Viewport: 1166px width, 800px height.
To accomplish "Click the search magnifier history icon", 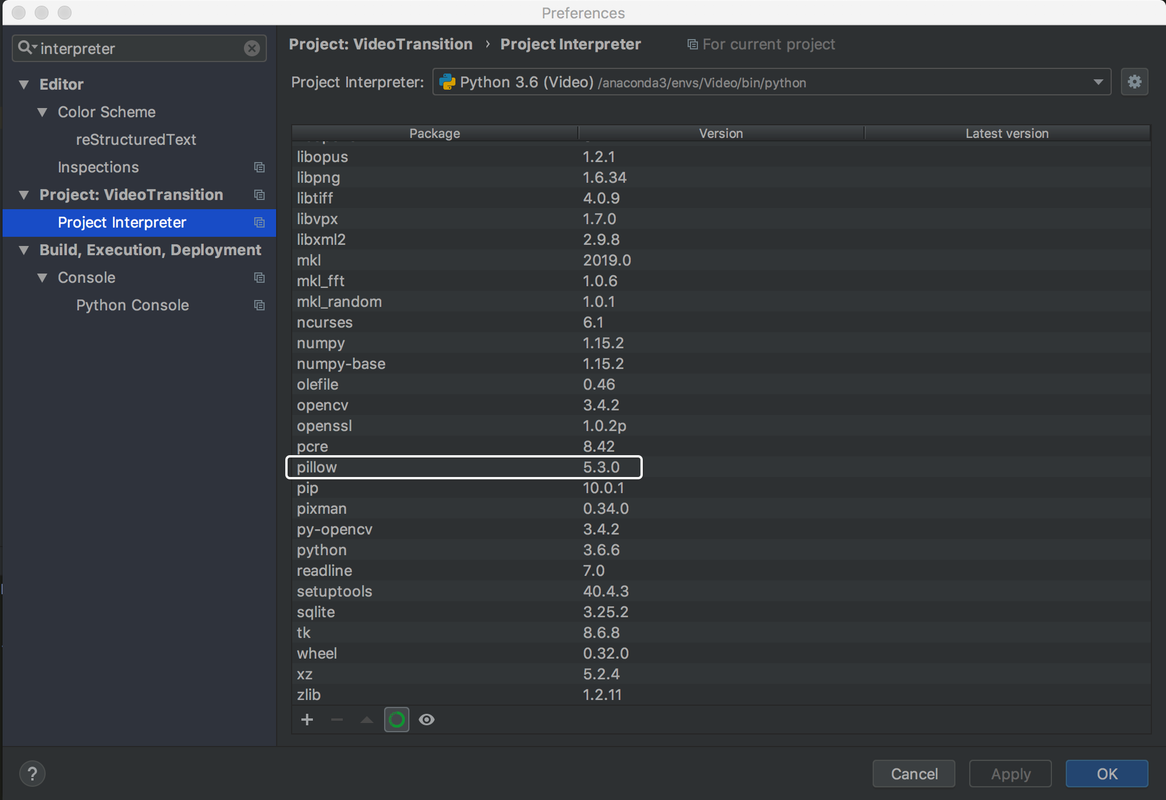I will (x=28, y=48).
